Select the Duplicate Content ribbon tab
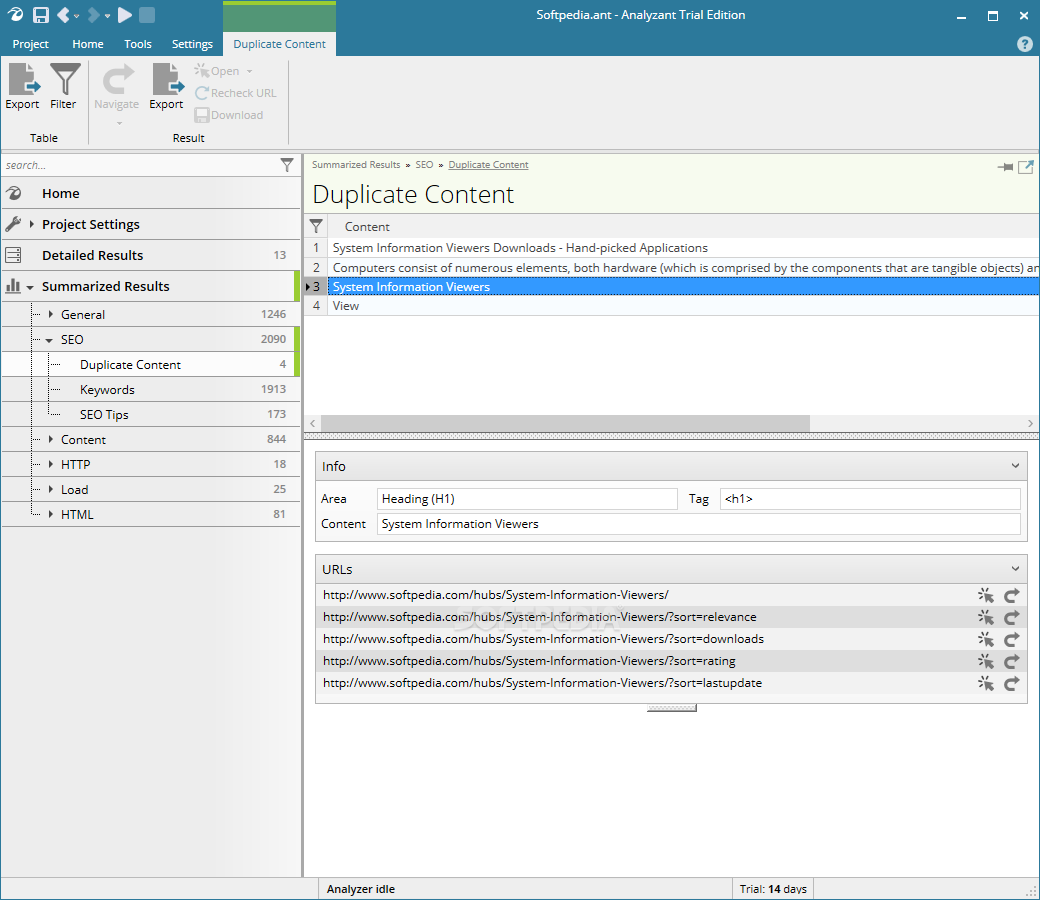Viewport: 1040px width, 900px height. (279, 44)
